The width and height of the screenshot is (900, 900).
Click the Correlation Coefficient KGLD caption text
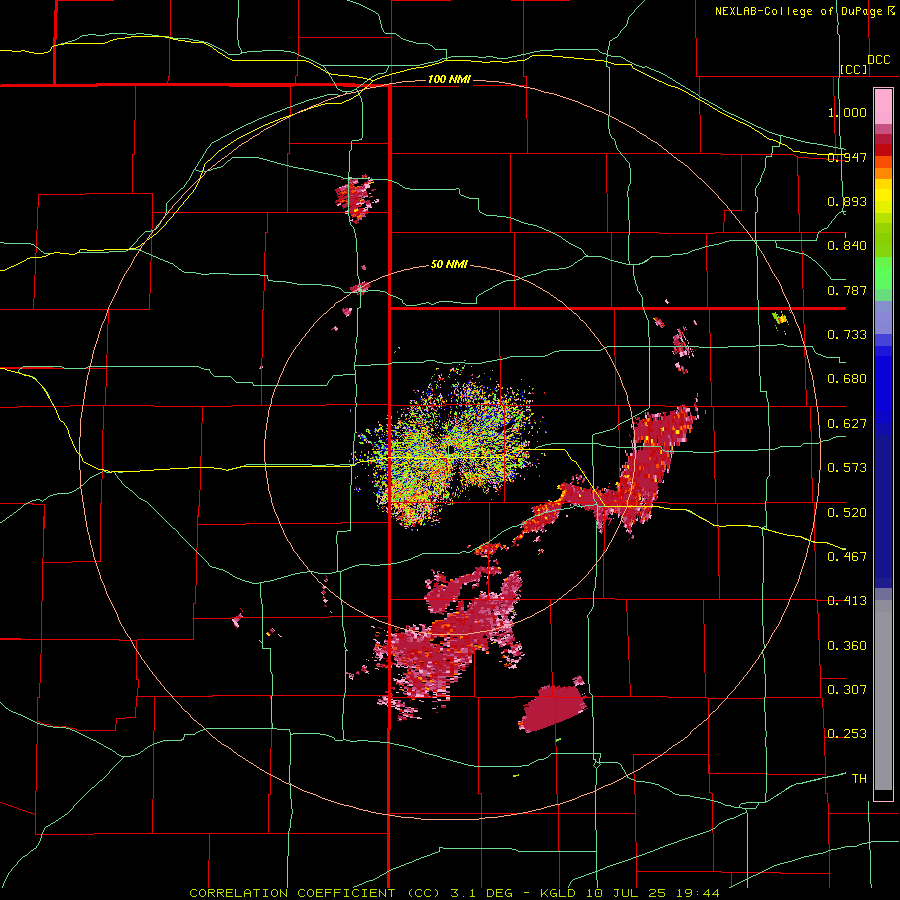[454, 893]
